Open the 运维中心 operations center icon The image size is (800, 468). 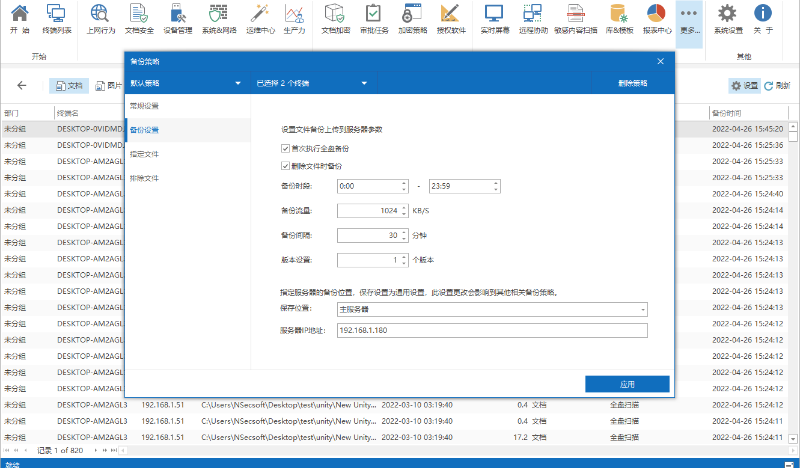261,19
